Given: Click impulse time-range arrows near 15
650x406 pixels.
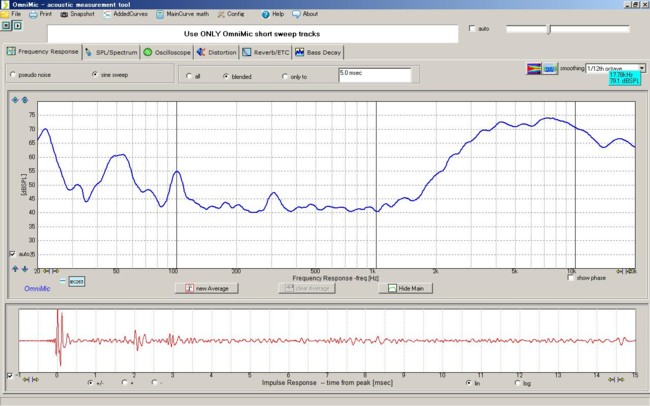Looking at the screenshot, I should tap(616, 379).
